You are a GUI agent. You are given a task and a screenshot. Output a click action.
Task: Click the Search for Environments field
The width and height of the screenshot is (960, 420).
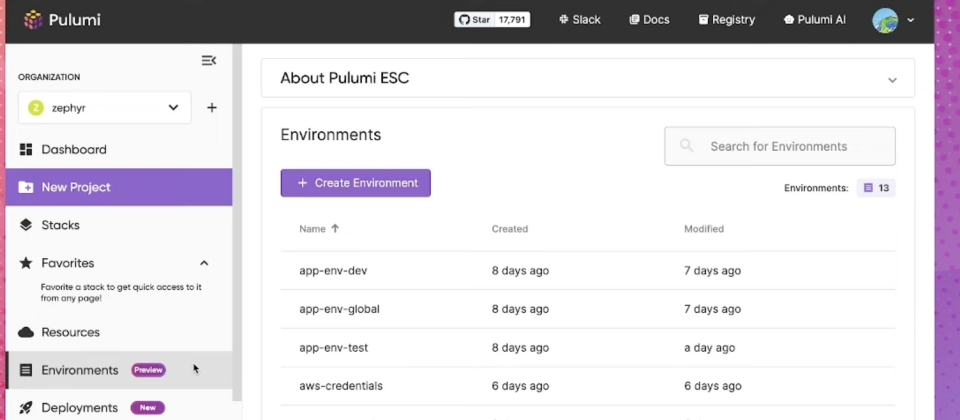[x=779, y=146]
